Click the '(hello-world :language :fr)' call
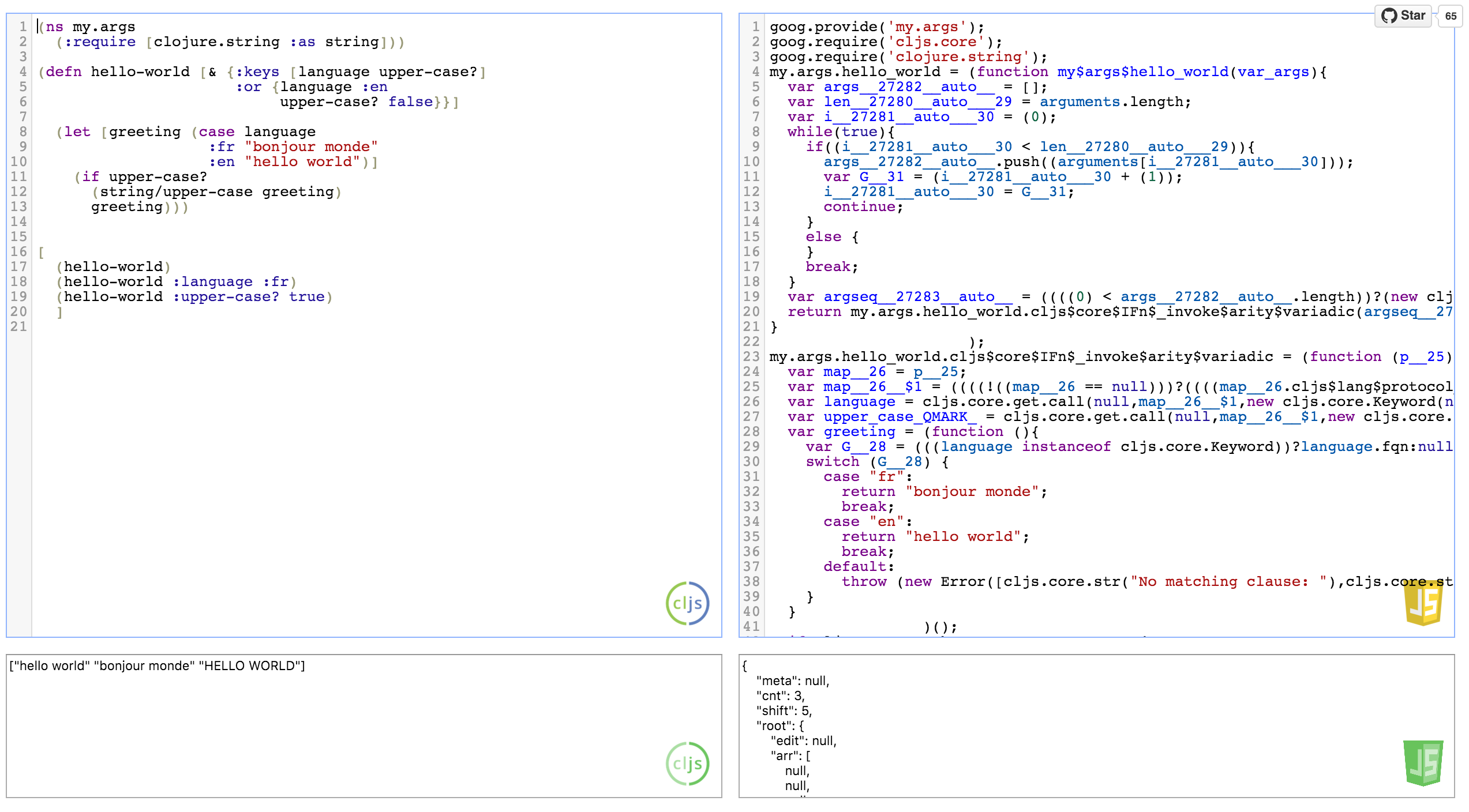This screenshot has height=812, width=1469. click(176, 282)
